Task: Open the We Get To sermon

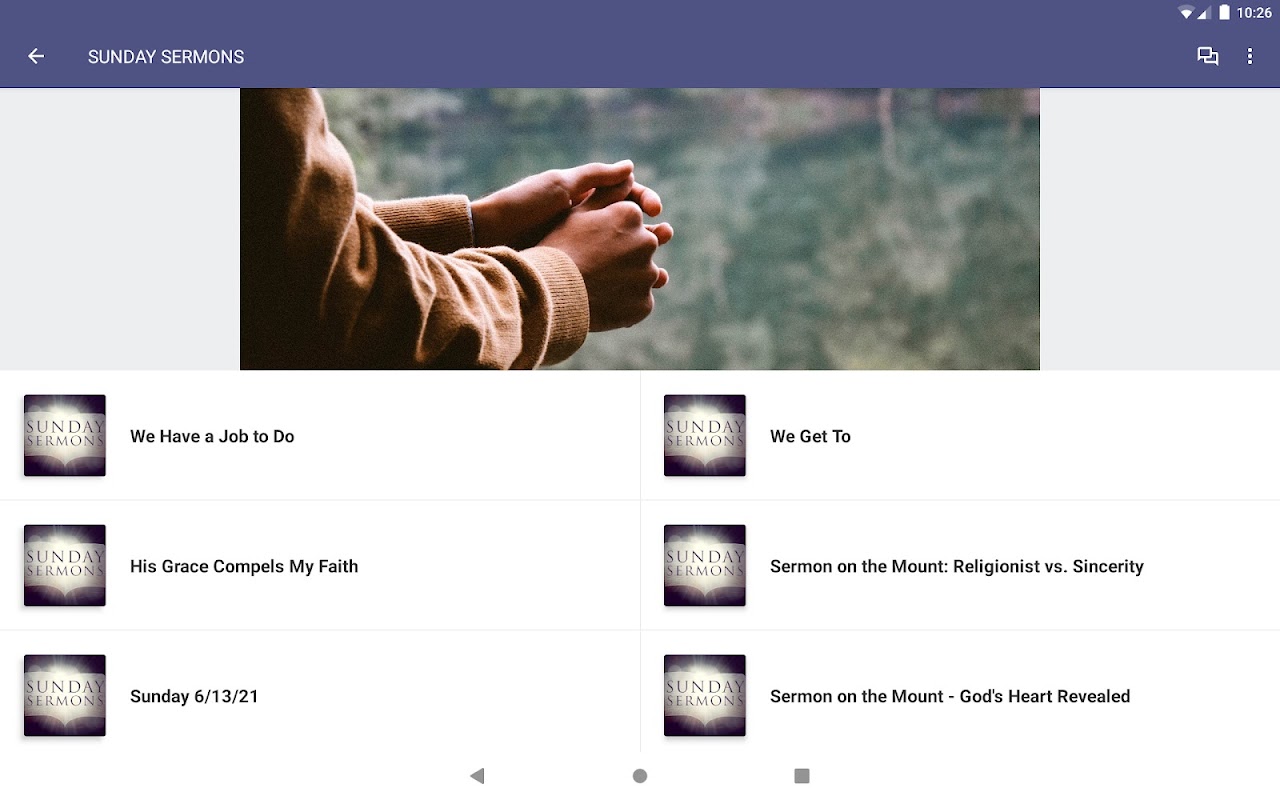Action: 960,436
